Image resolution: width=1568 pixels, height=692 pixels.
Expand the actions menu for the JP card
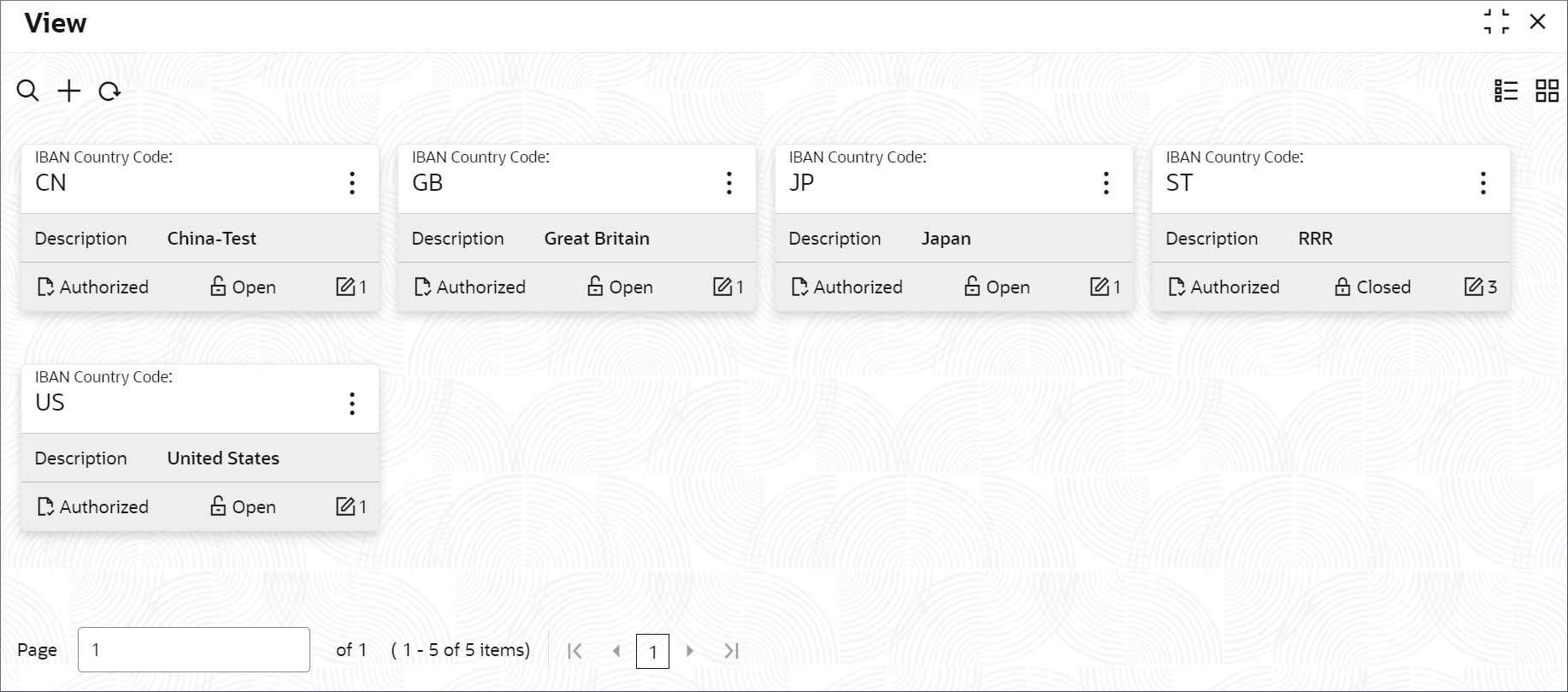[1106, 183]
